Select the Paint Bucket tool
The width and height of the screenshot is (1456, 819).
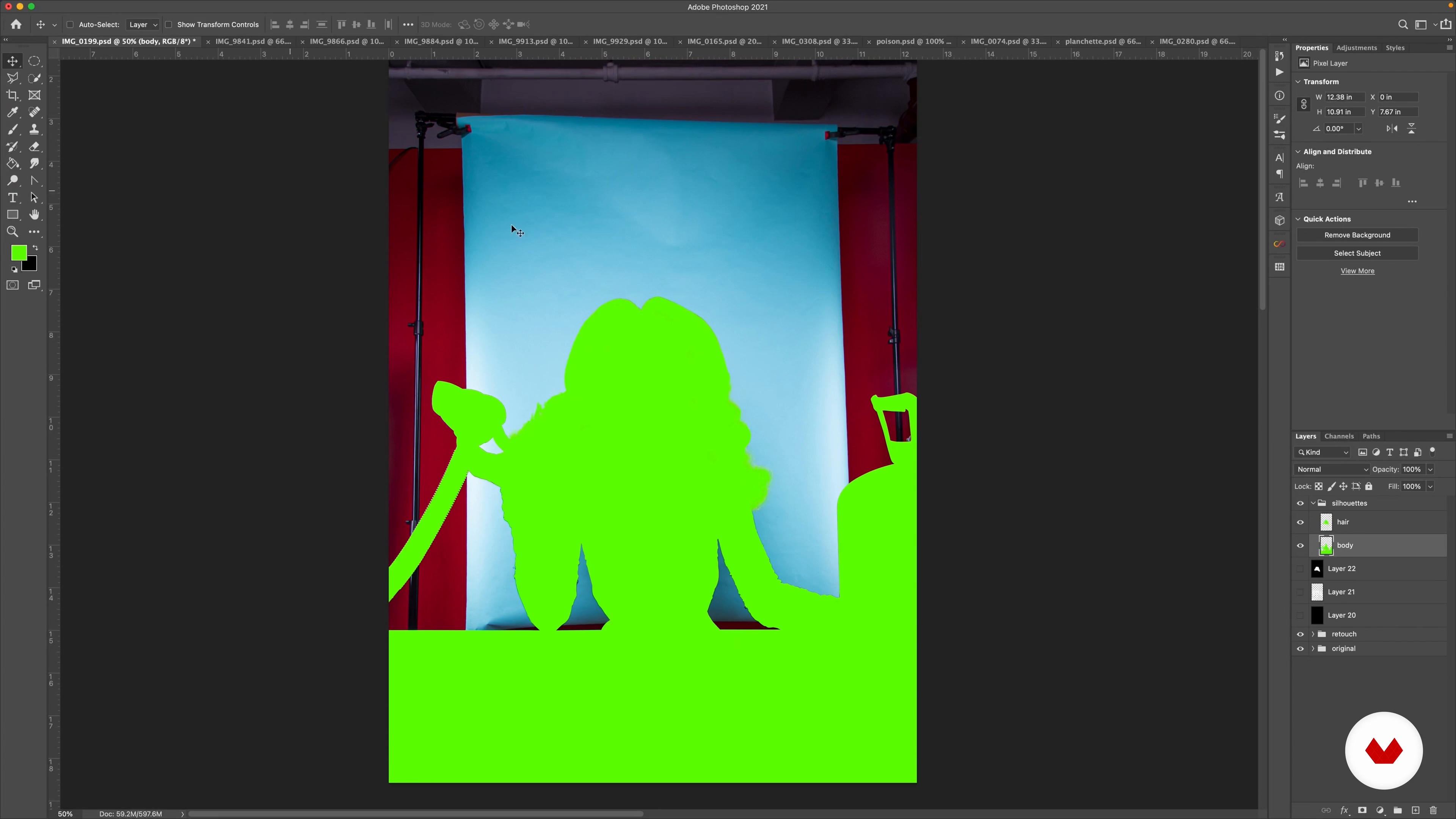click(x=13, y=163)
